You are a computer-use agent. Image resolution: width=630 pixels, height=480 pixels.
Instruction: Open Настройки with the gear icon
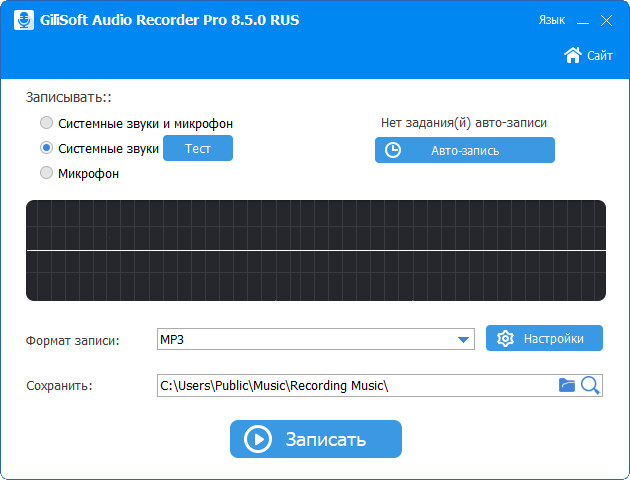tap(505, 339)
